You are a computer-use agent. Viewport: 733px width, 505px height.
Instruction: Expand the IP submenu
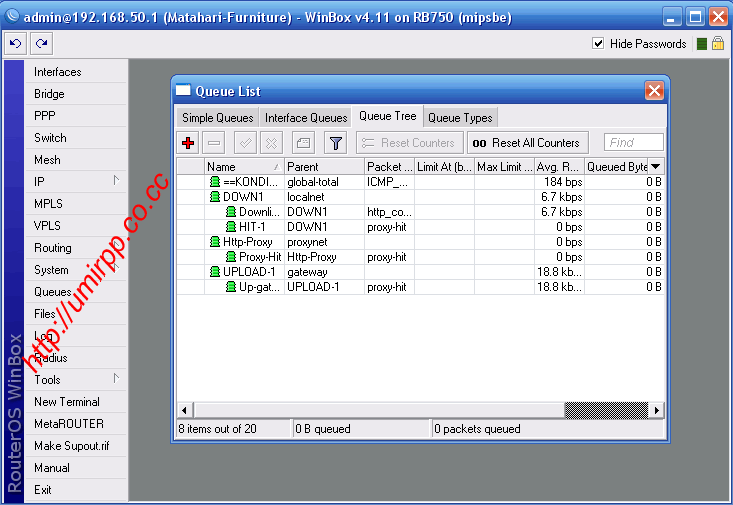tap(116, 180)
